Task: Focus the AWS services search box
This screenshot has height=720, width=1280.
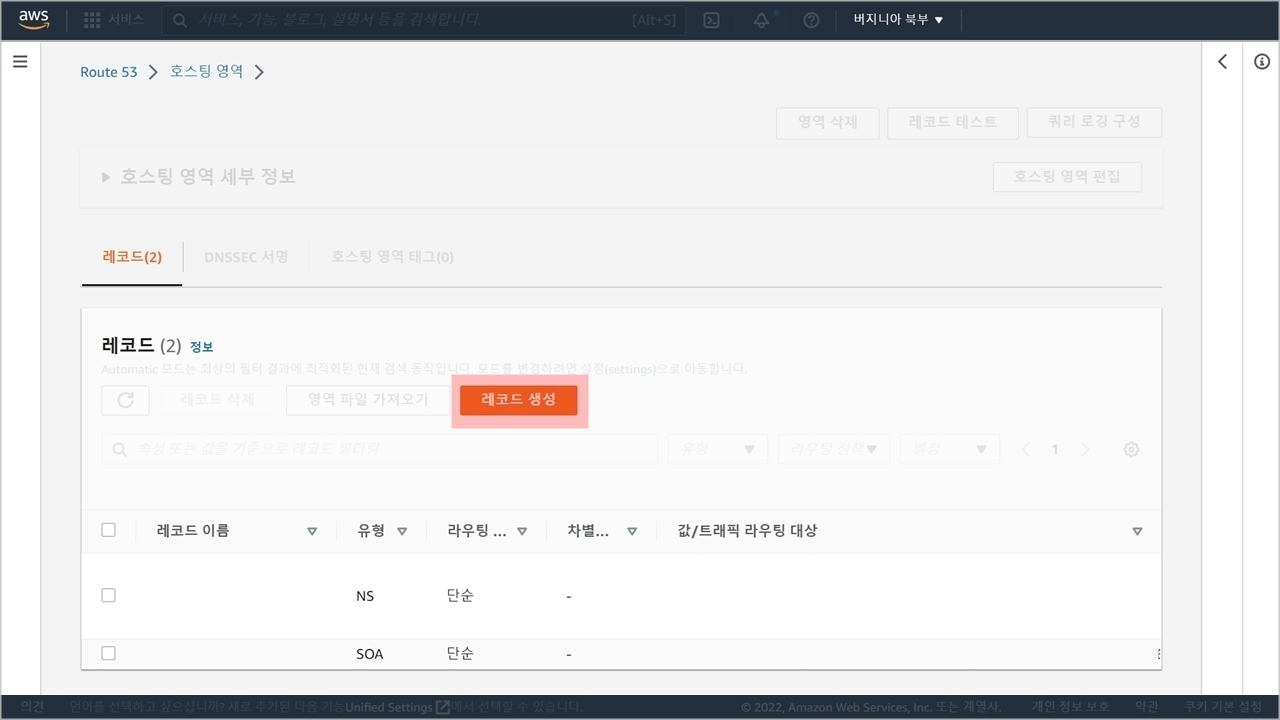Action: tap(424, 20)
